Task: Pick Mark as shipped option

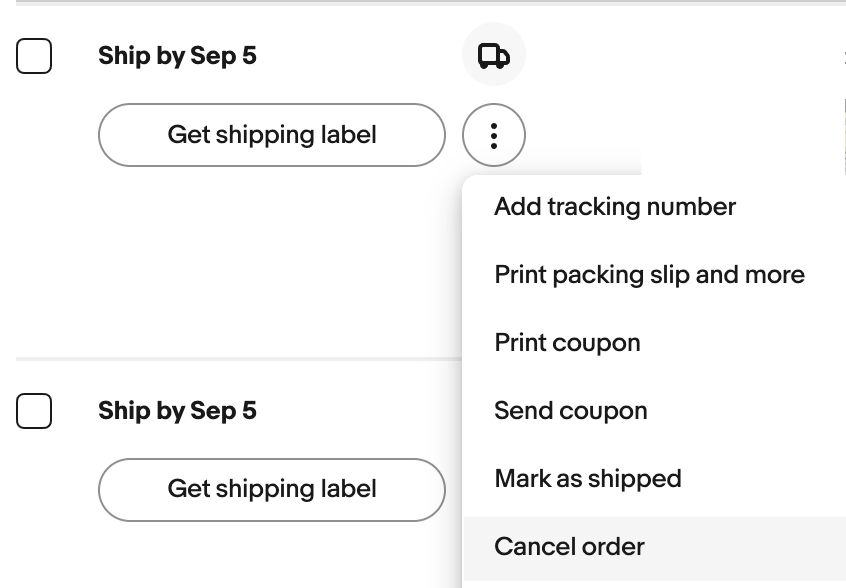Action: point(588,478)
